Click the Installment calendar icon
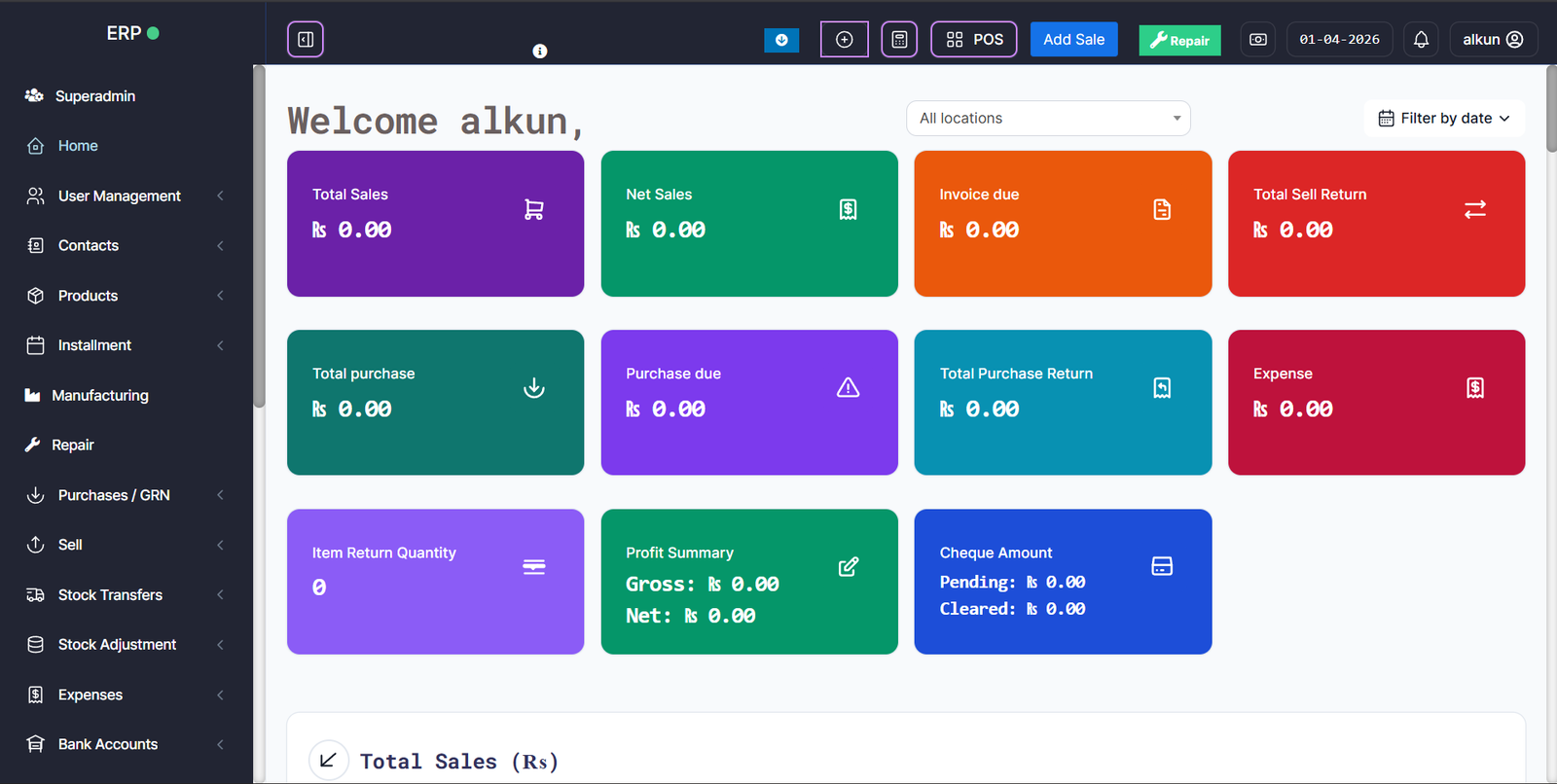Screen dimensions: 1557x784 click(x=36, y=345)
